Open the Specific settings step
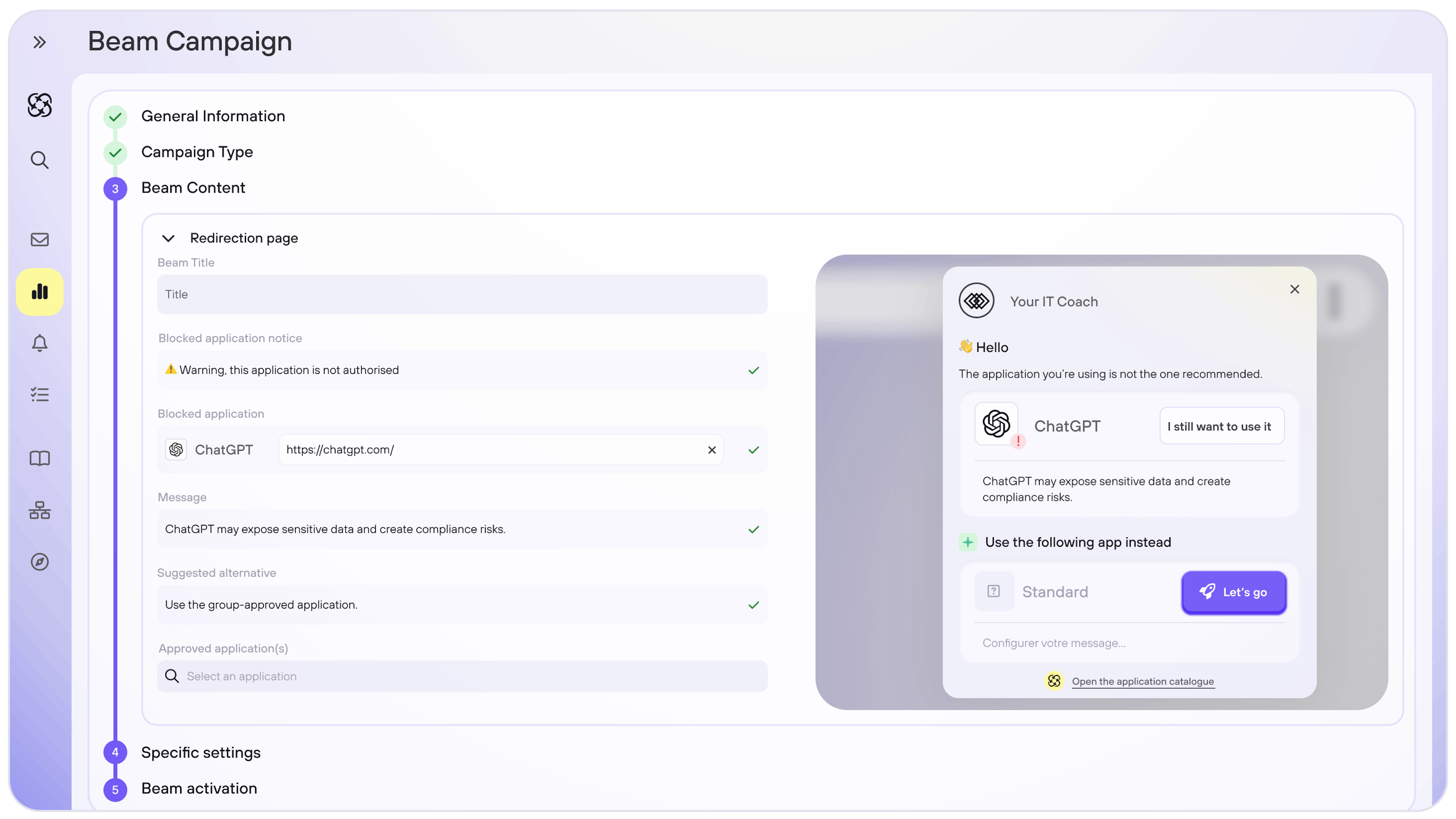Image resolution: width=1456 pixels, height=819 pixels. point(201,753)
